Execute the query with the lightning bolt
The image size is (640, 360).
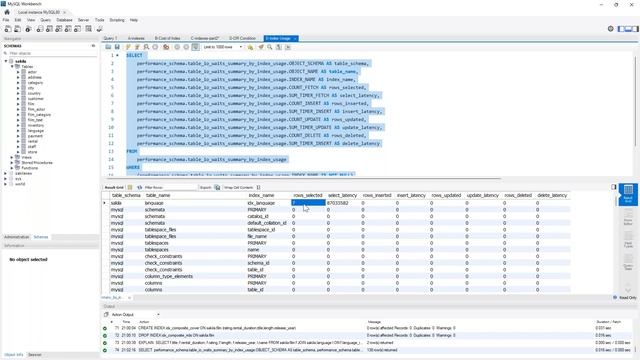128,47
